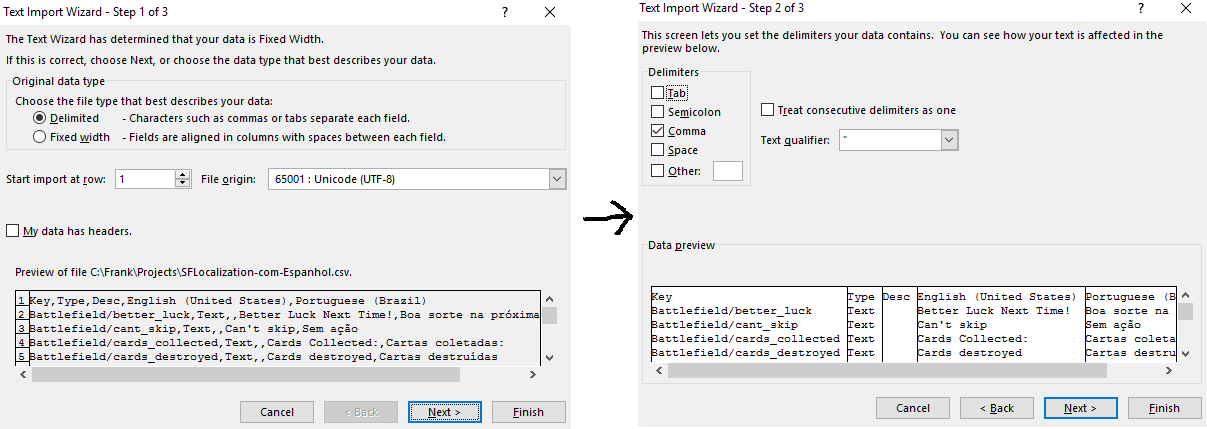The height and width of the screenshot is (429, 1207).
Task: Select the Delimited radio option
Action: pos(40,118)
